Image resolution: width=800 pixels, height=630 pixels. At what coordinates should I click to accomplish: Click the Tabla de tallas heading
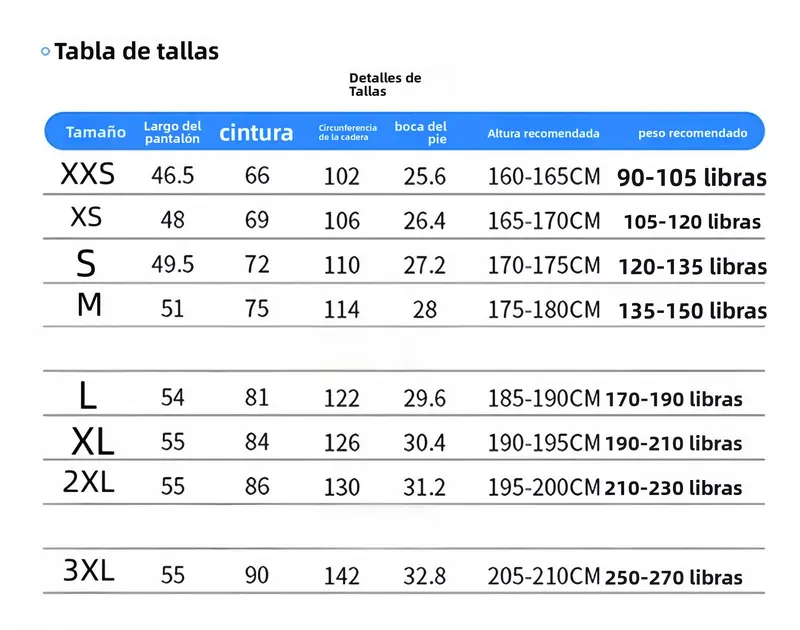coord(136,52)
